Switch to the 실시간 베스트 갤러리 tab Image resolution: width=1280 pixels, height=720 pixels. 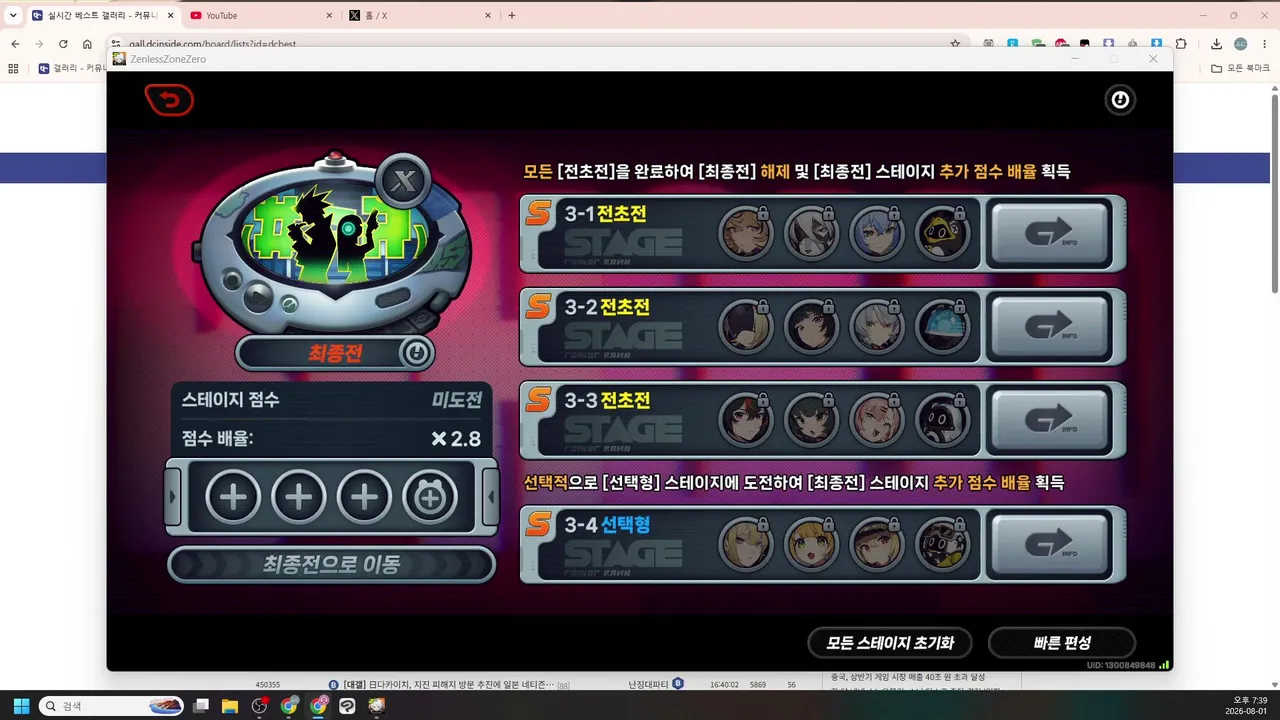pos(102,15)
